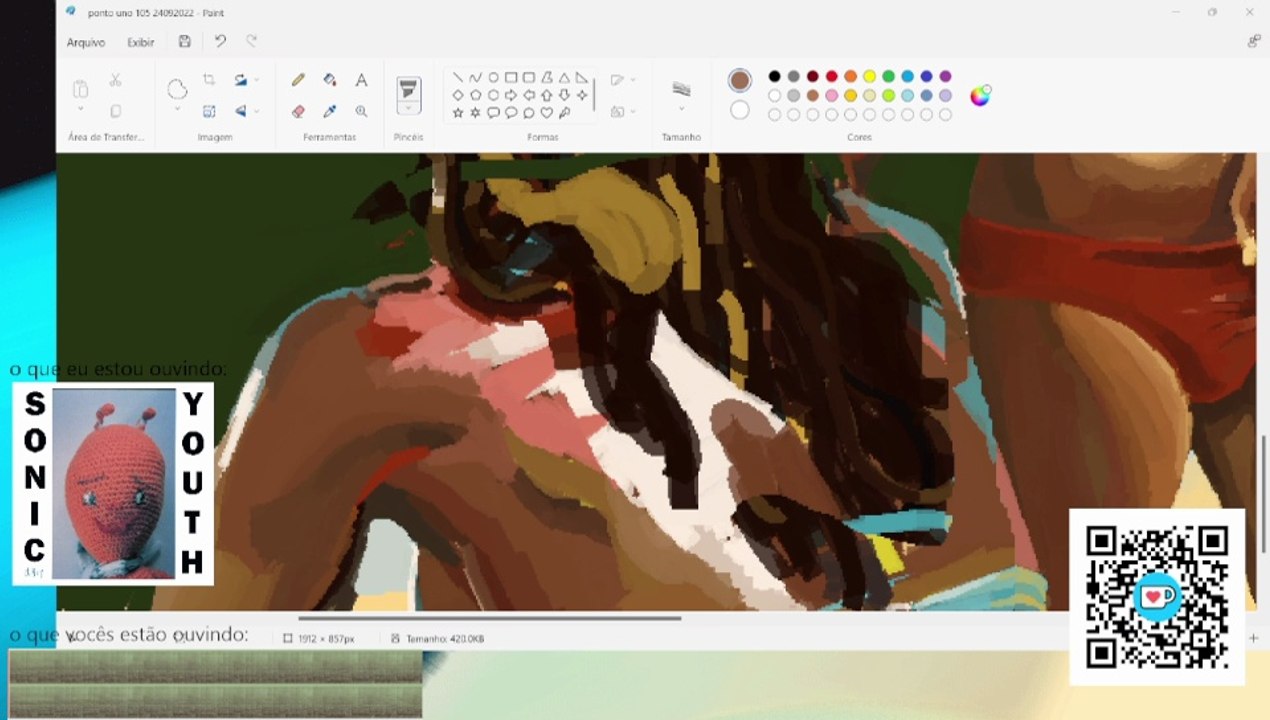Paste from clipboard with the Paste icon
1270x720 pixels.
[81, 89]
